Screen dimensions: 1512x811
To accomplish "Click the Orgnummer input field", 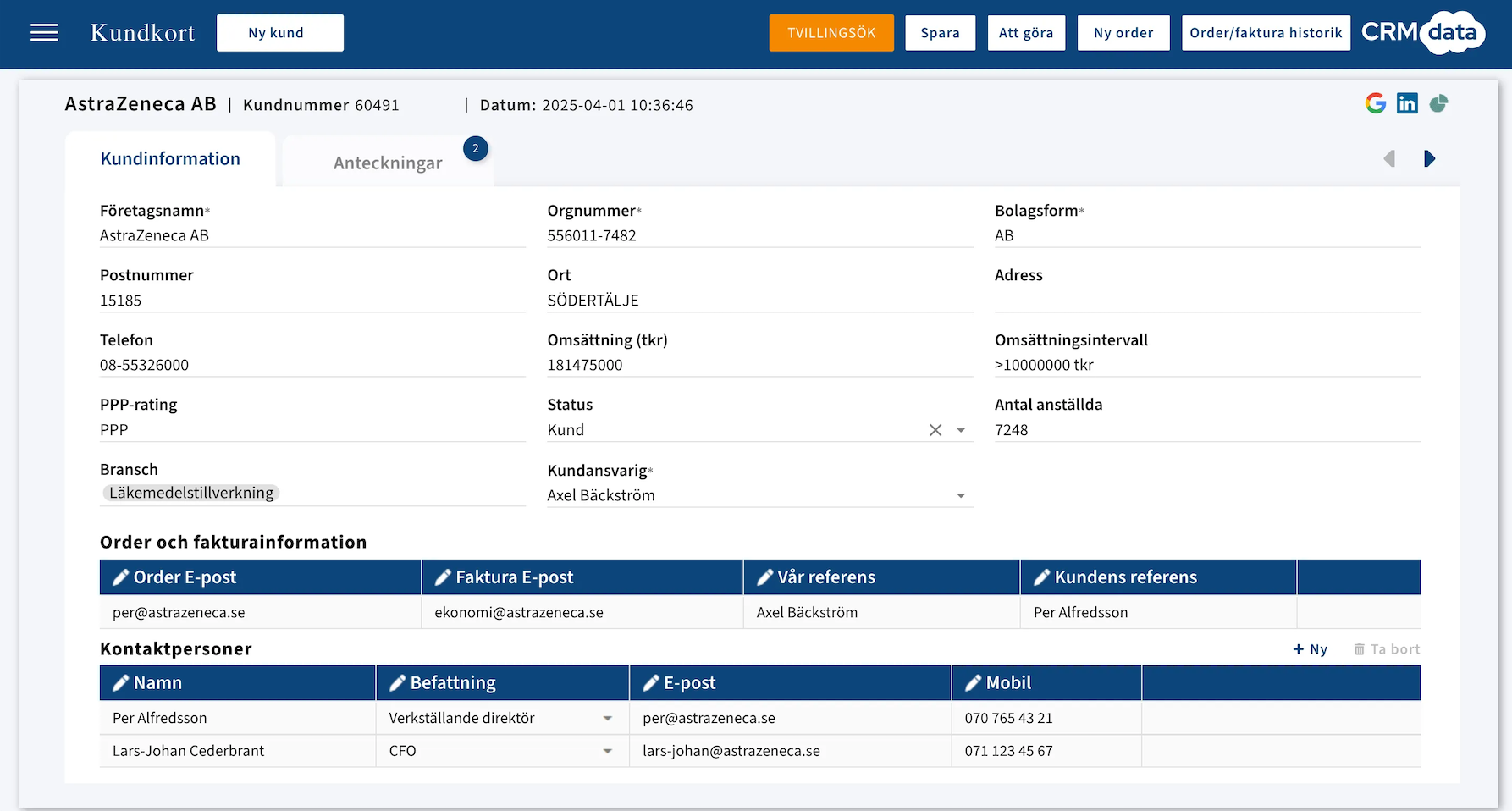I will pos(760,236).
